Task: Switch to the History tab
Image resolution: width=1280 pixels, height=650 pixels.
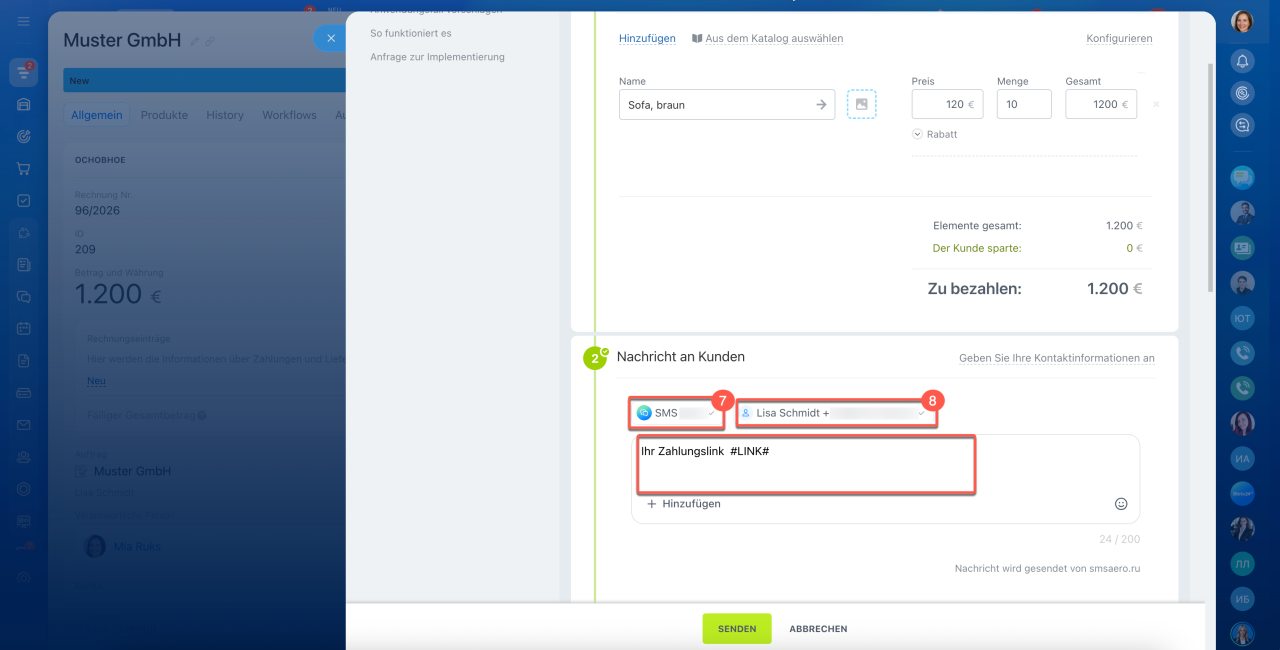Action: point(225,115)
